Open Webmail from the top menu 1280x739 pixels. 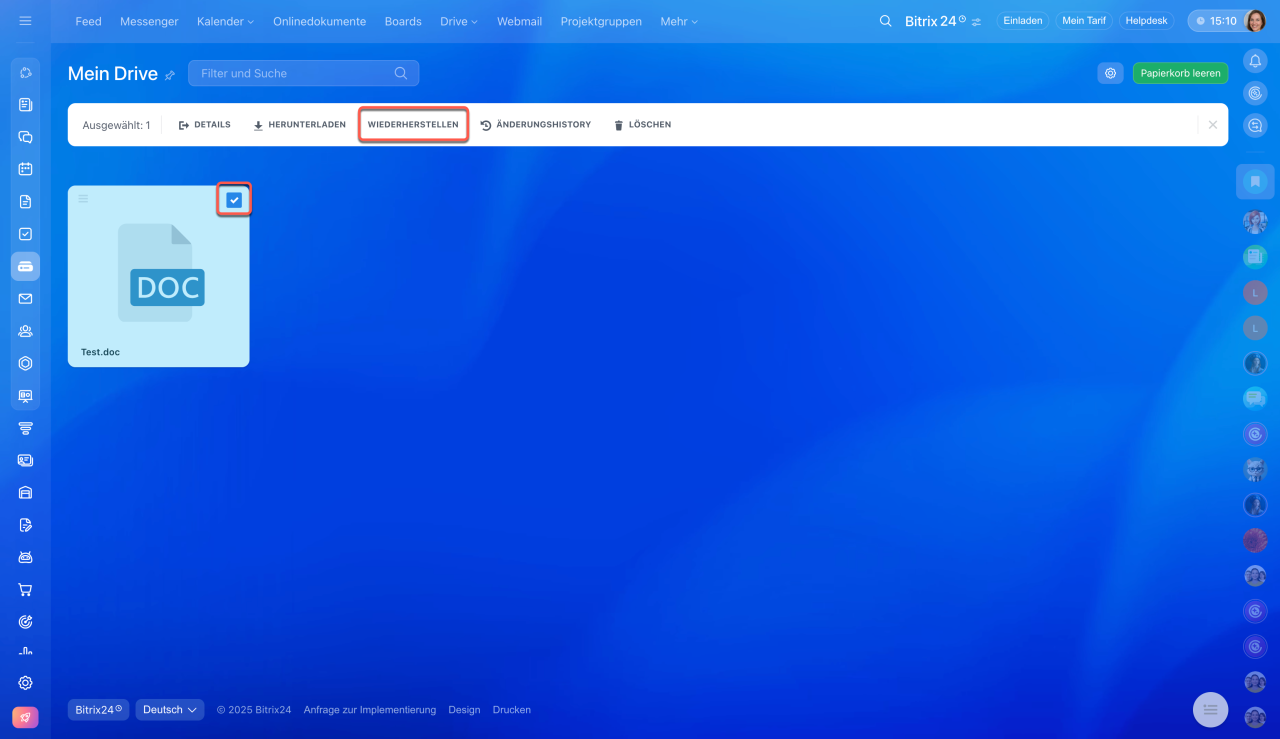tap(519, 21)
